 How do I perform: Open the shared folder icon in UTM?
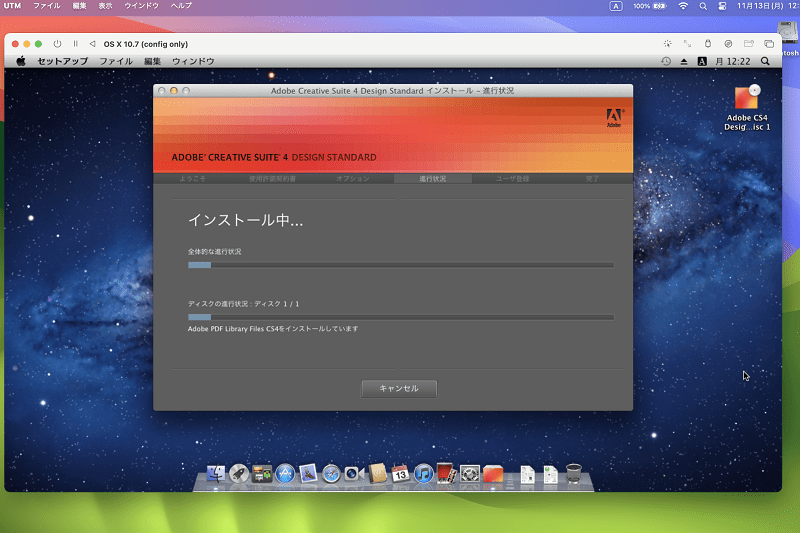(x=748, y=44)
